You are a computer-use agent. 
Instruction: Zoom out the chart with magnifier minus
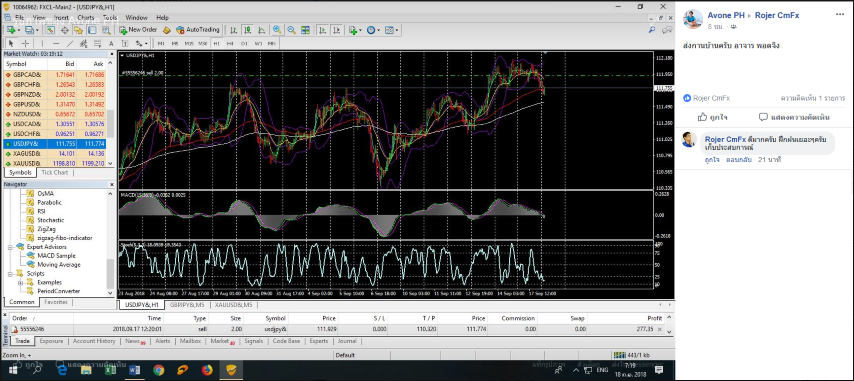(x=291, y=30)
